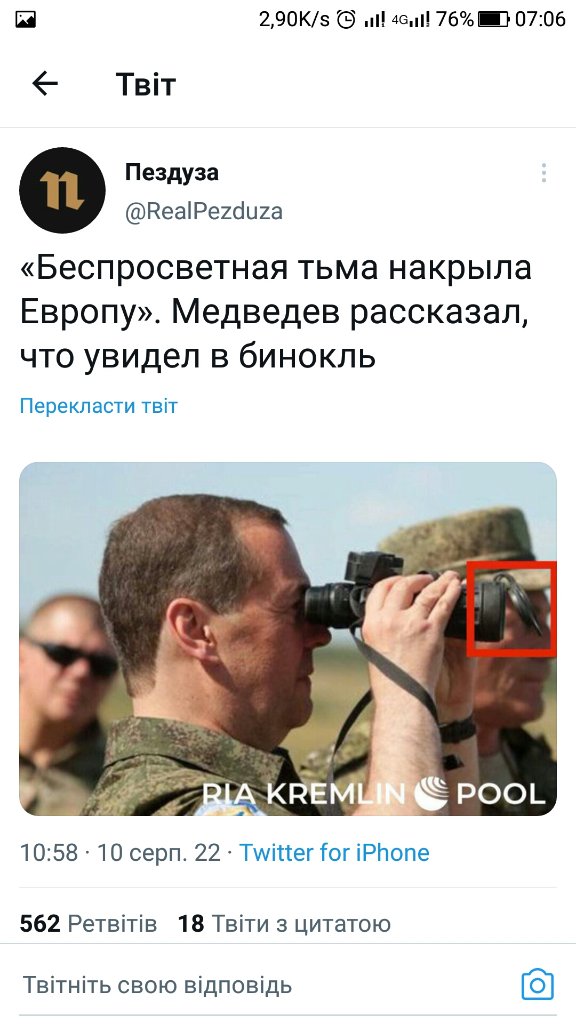The height and width of the screenshot is (1024, 576).
Task: Tap the 07:06 clock in status bar
Action: 539,20
